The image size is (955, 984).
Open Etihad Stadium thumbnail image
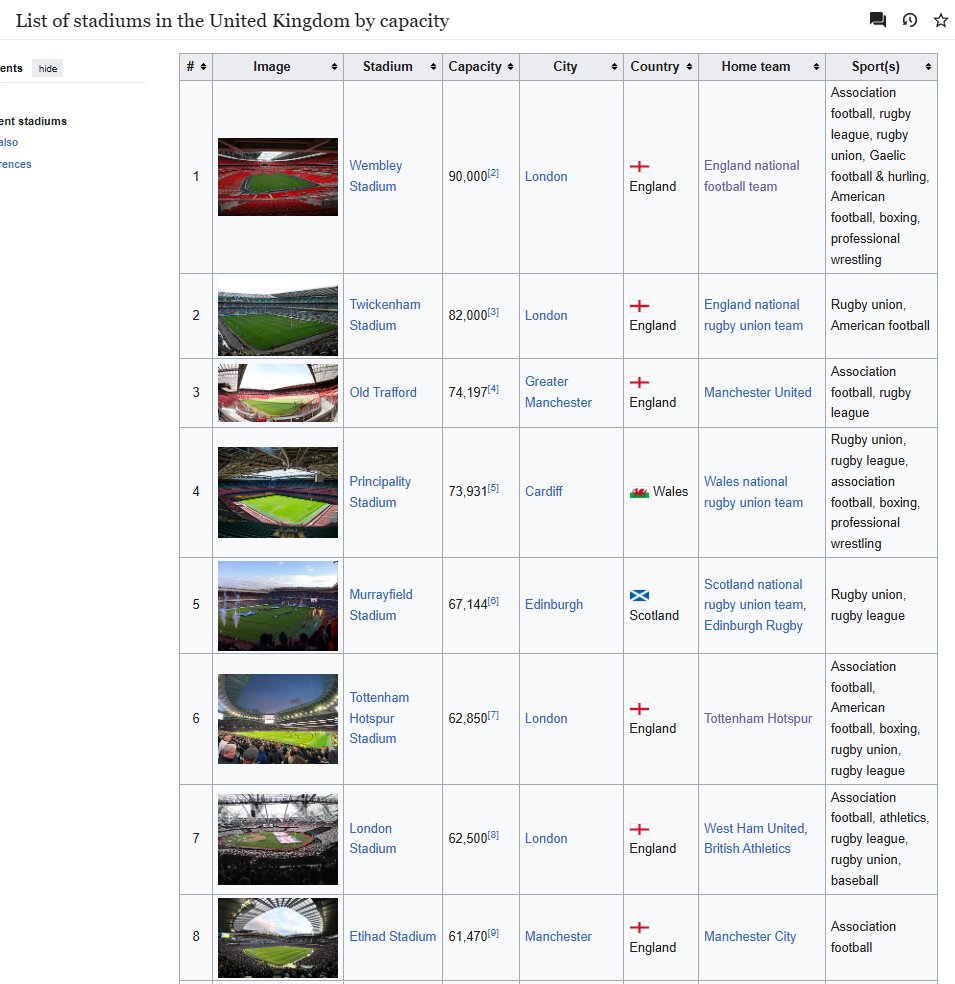click(278, 938)
